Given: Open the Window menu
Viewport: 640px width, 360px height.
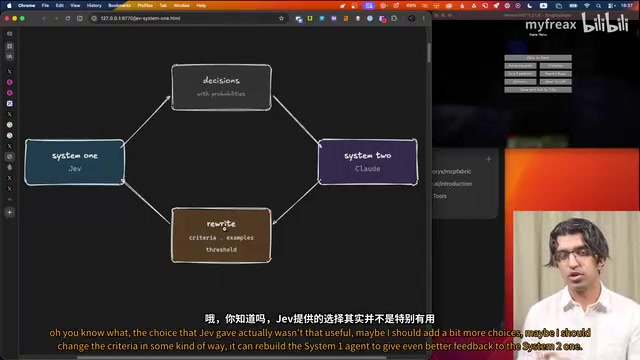Looking at the screenshot, I should [181, 5].
